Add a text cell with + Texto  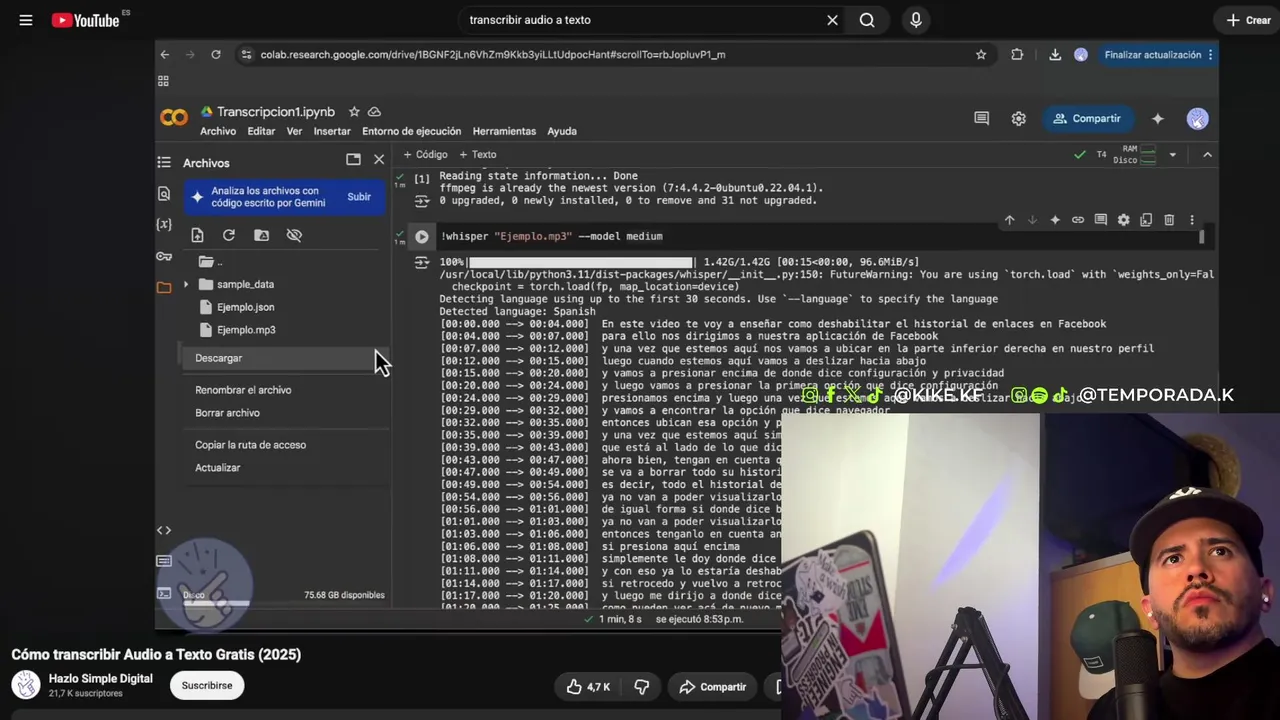click(478, 155)
